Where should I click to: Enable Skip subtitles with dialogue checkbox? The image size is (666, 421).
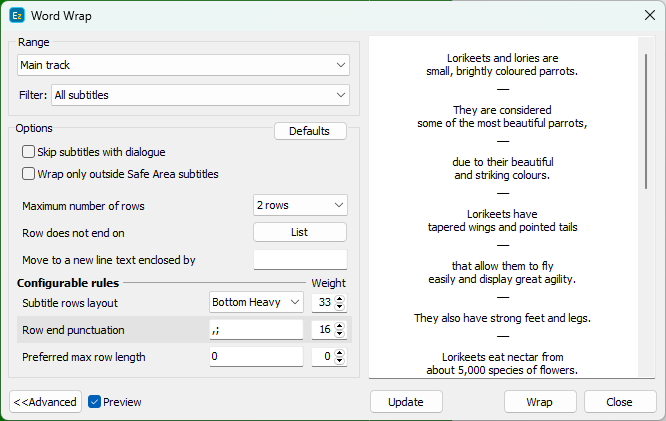pyautogui.click(x=29, y=152)
